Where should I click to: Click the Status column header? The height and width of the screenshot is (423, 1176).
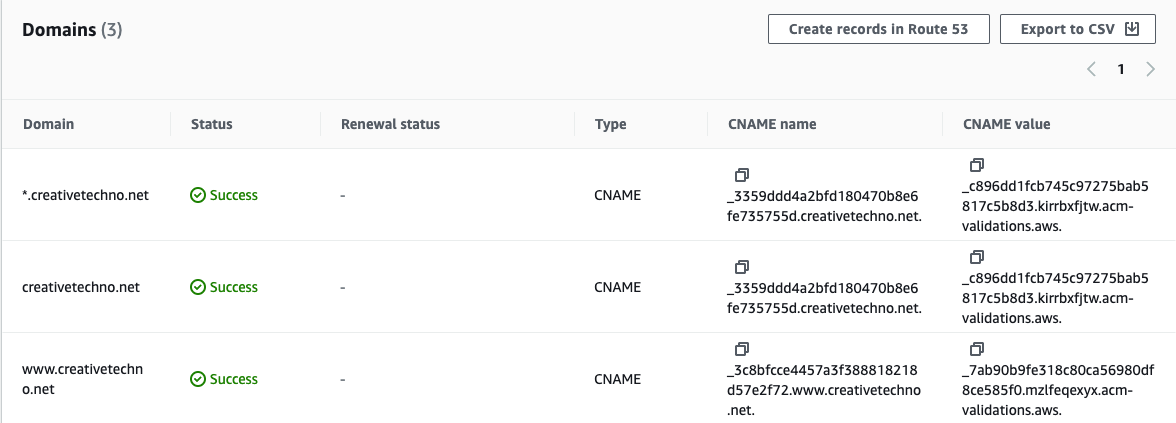(212, 124)
